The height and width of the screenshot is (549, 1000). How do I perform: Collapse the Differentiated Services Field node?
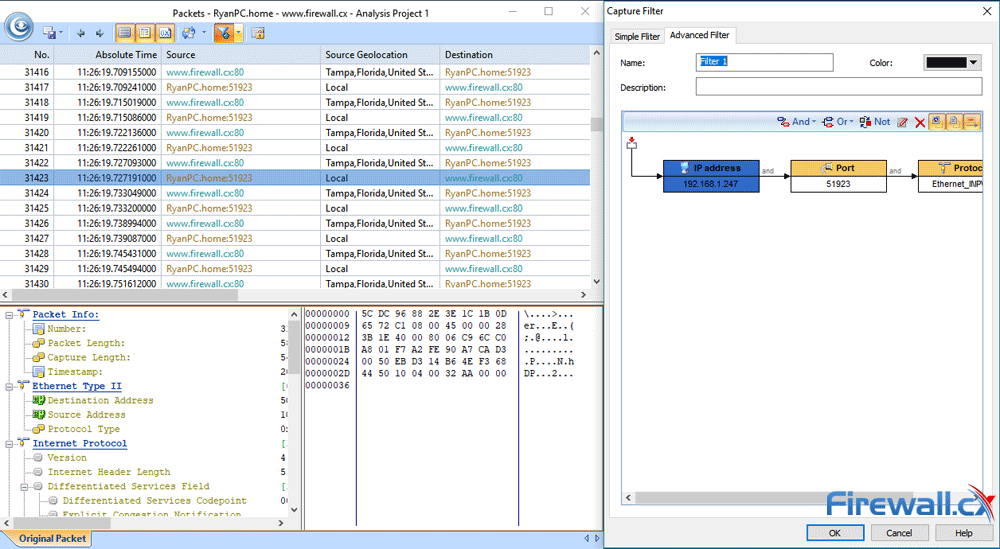click(24, 487)
